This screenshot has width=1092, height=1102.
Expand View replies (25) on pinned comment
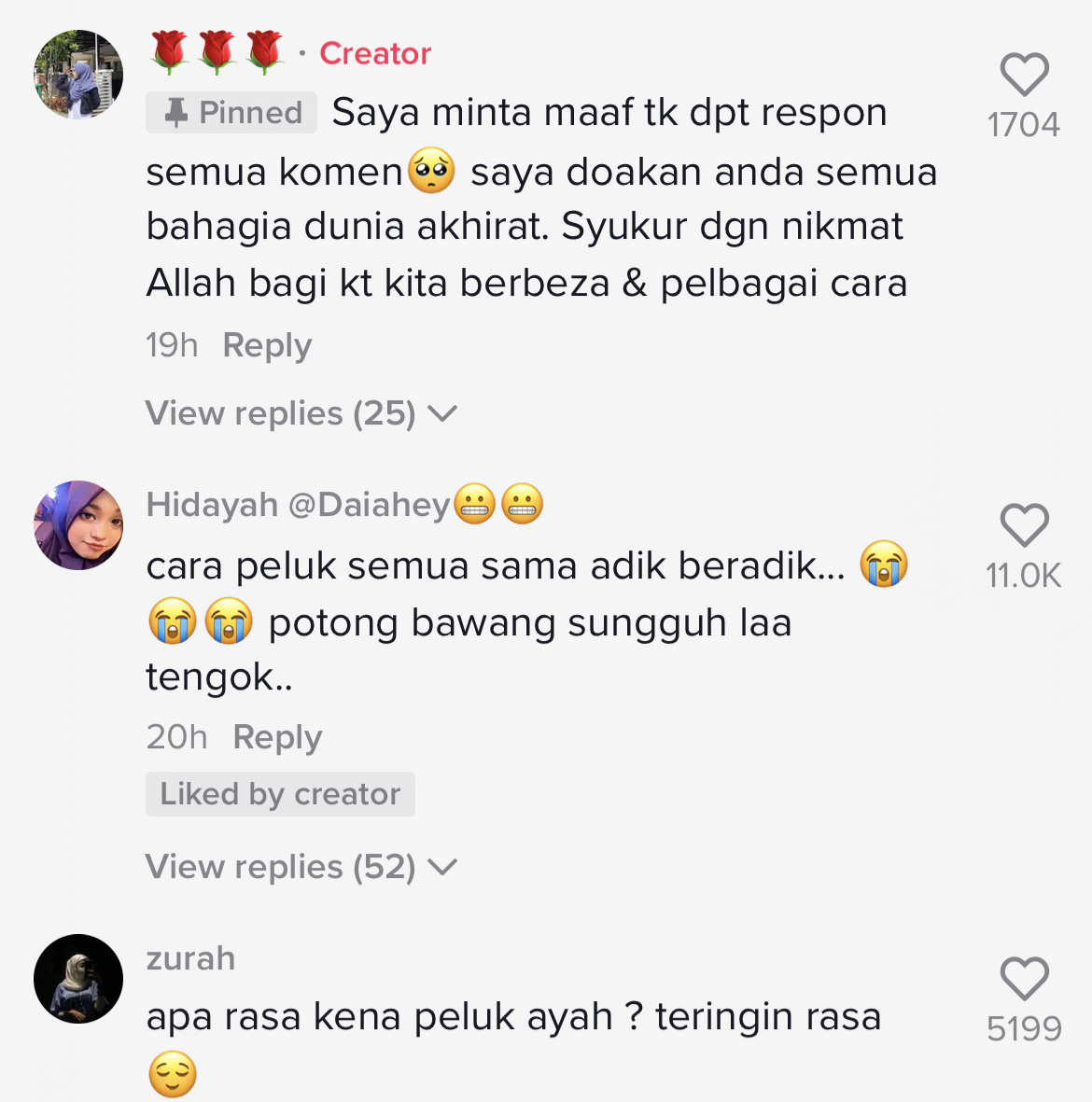pyautogui.click(x=301, y=413)
